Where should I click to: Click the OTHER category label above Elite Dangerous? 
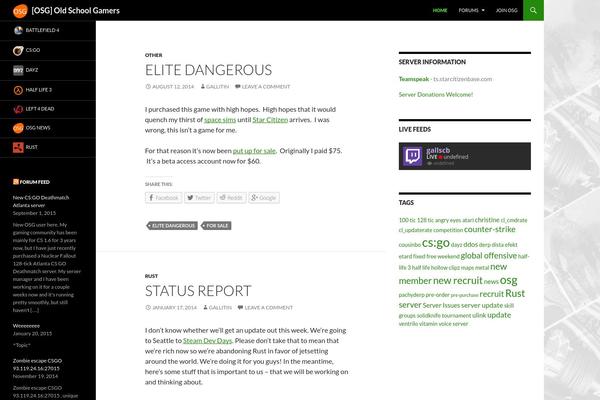153,55
